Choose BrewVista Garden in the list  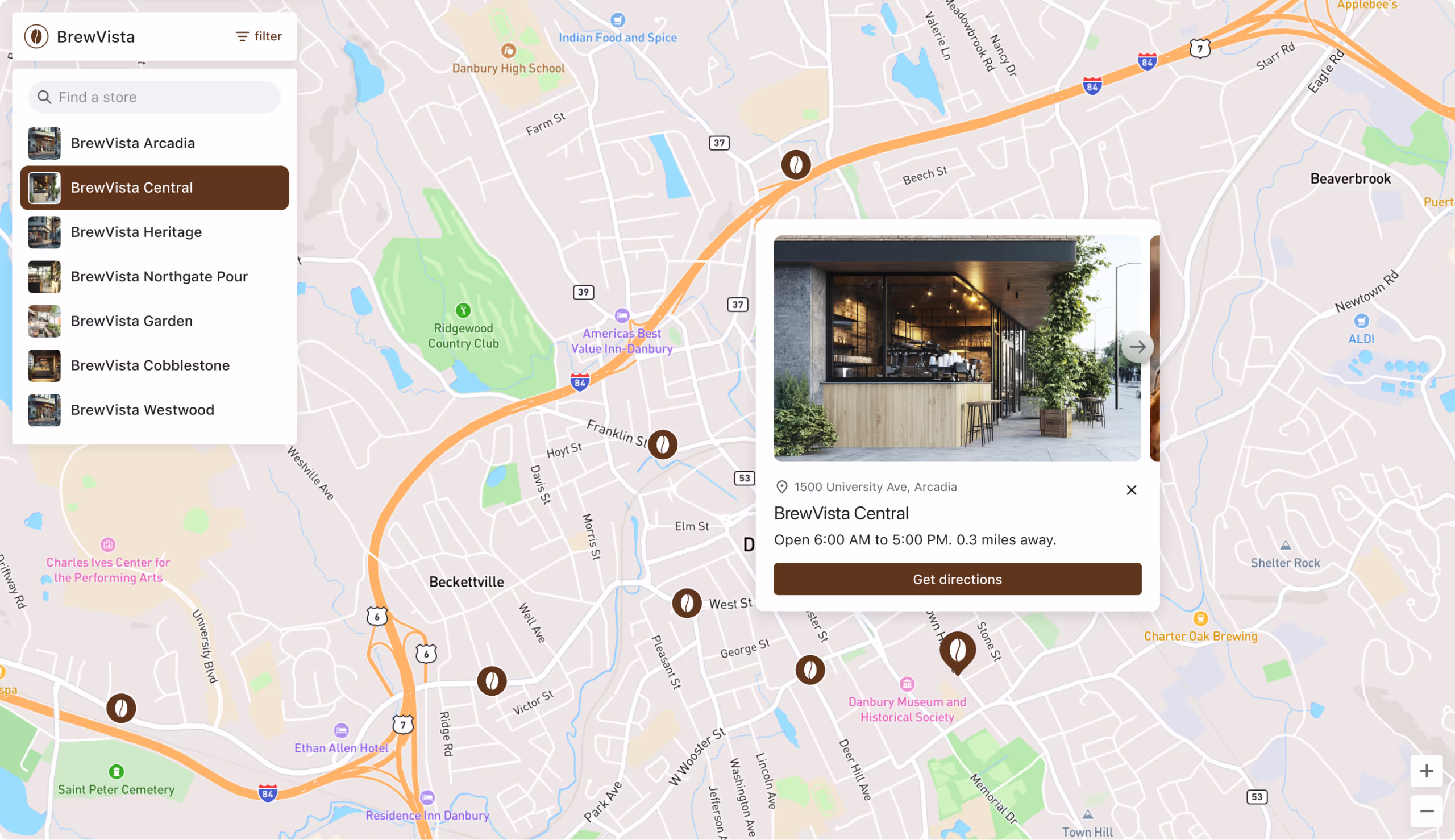tap(155, 321)
